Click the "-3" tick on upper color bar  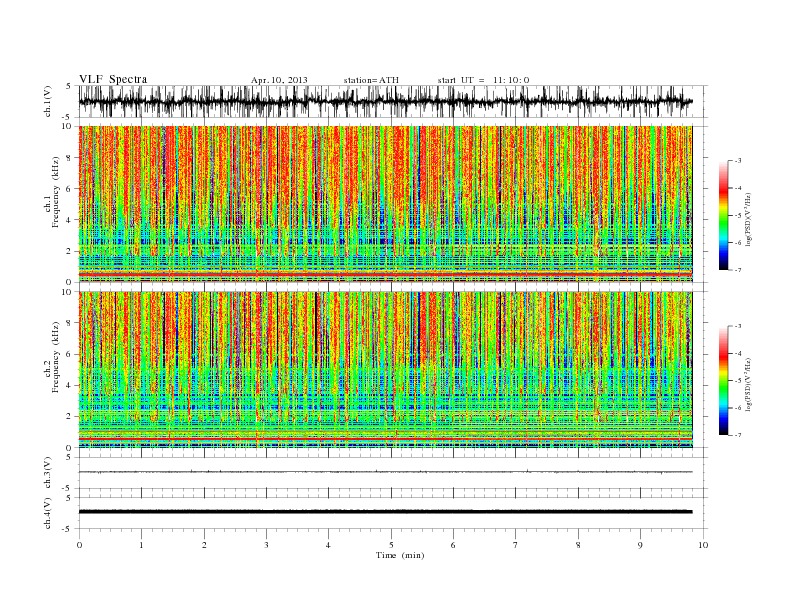(738, 161)
